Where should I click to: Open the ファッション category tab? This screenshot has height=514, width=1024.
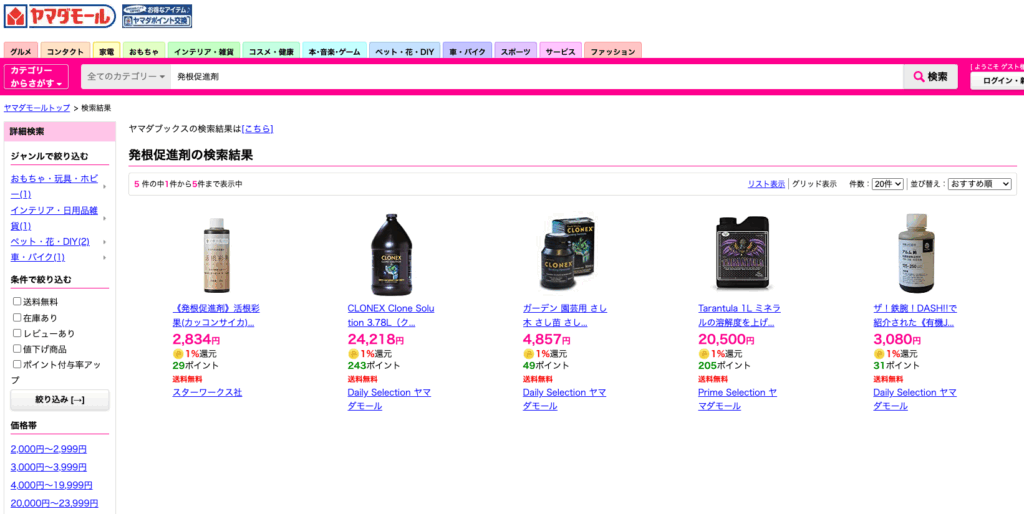(x=613, y=51)
